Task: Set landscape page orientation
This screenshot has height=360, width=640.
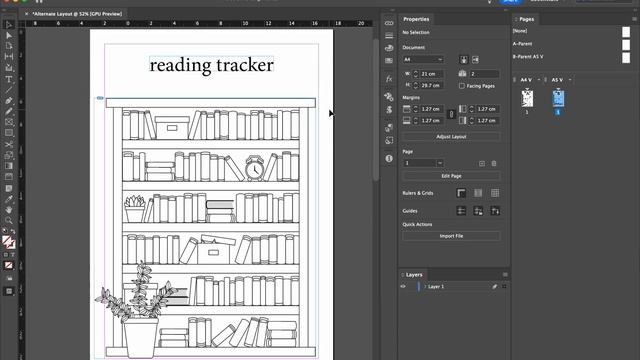Action: click(476, 60)
